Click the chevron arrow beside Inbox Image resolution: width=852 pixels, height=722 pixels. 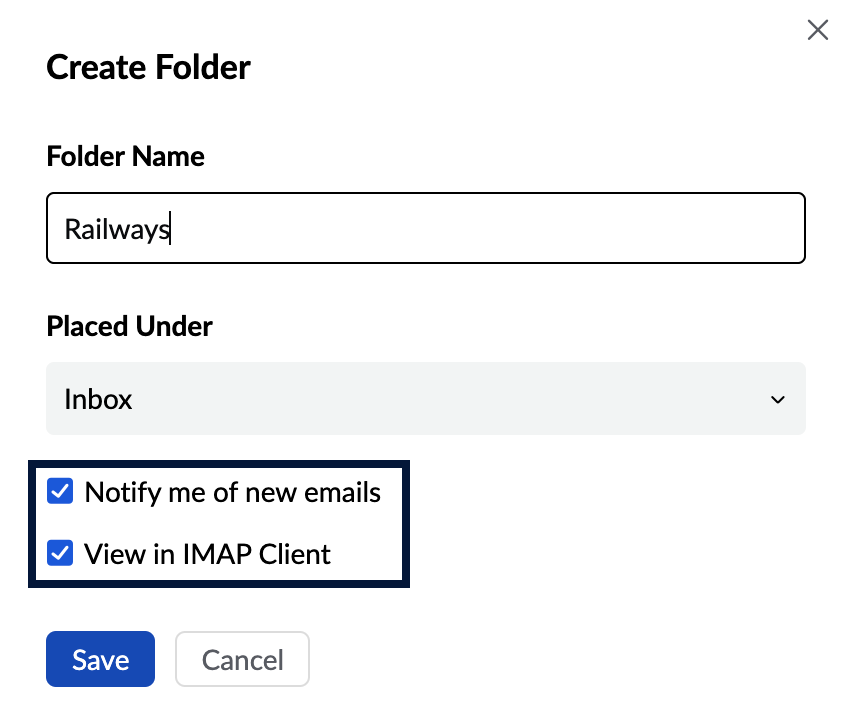point(778,400)
